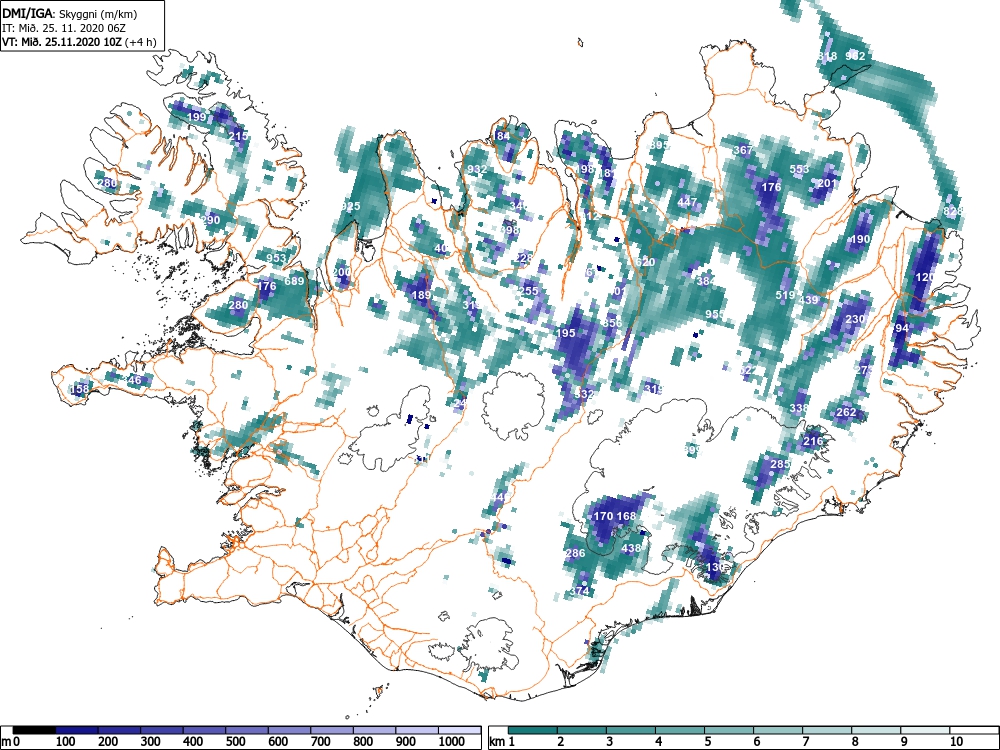Click the 290 visibility value
This screenshot has width=1000, height=750.
tap(210, 220)
